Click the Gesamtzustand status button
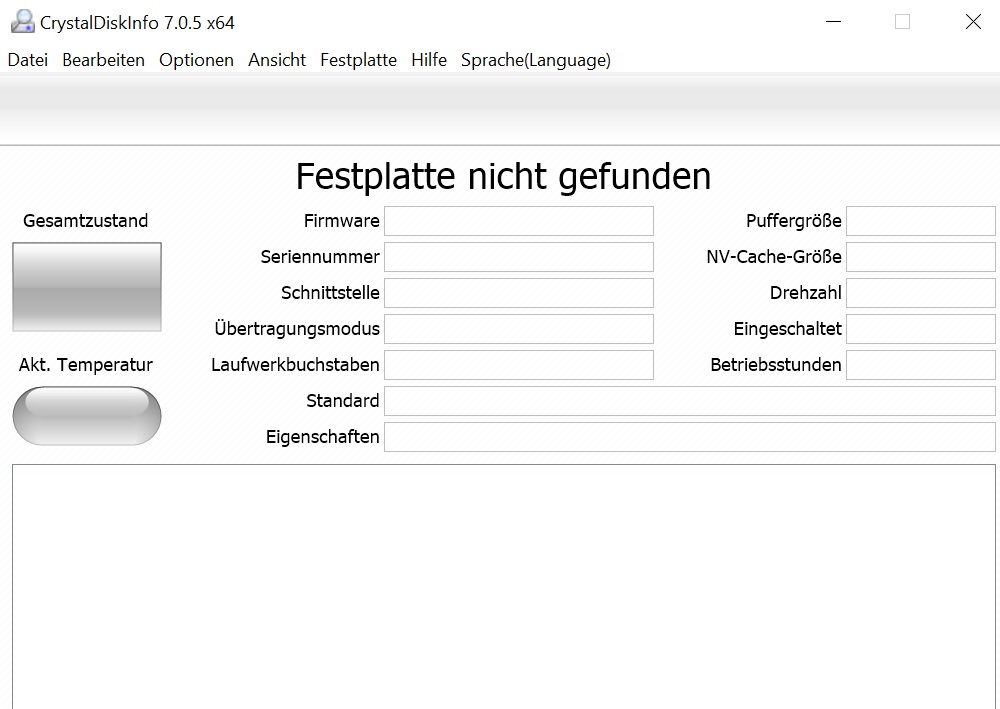 87,287
